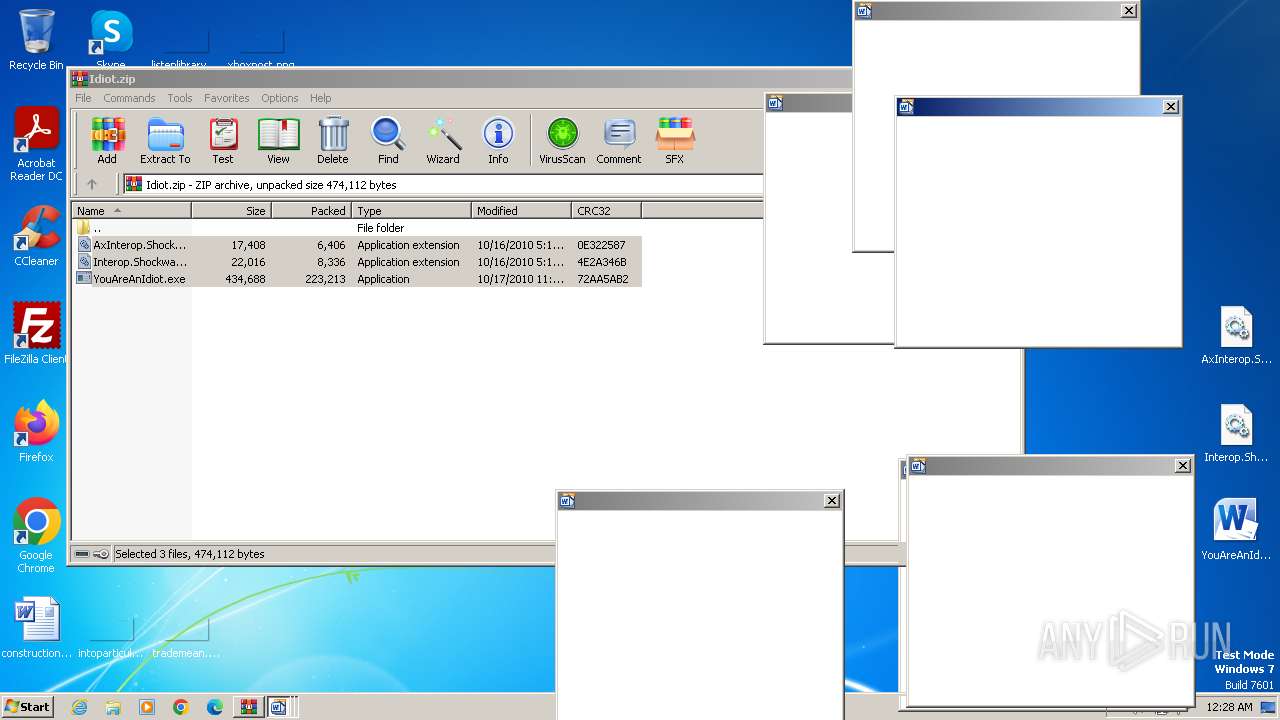Open the Tools menu
Viewport: 1280px width, 720px height.
(180, 98)
